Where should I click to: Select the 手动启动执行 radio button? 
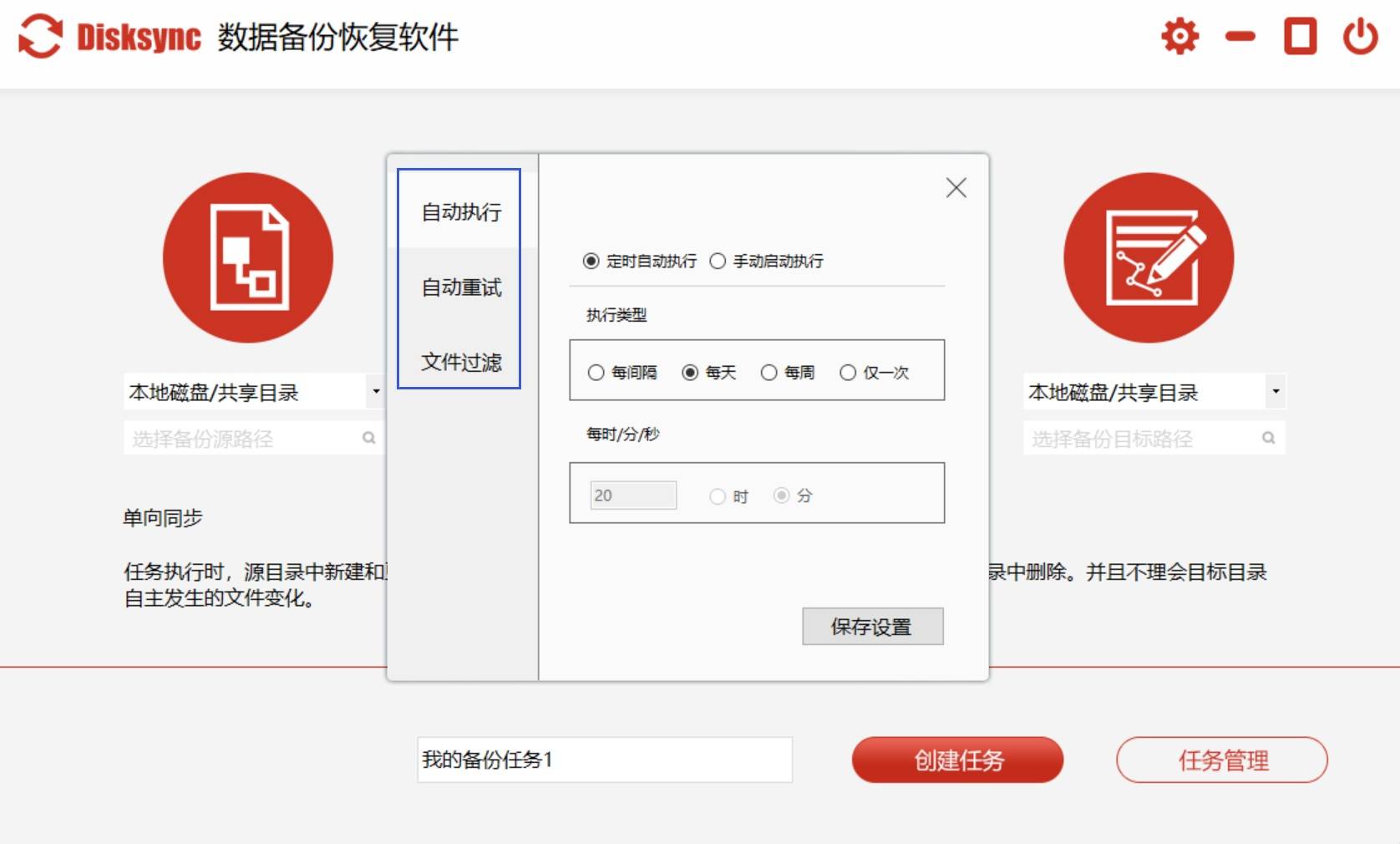[x=717, y=261]
